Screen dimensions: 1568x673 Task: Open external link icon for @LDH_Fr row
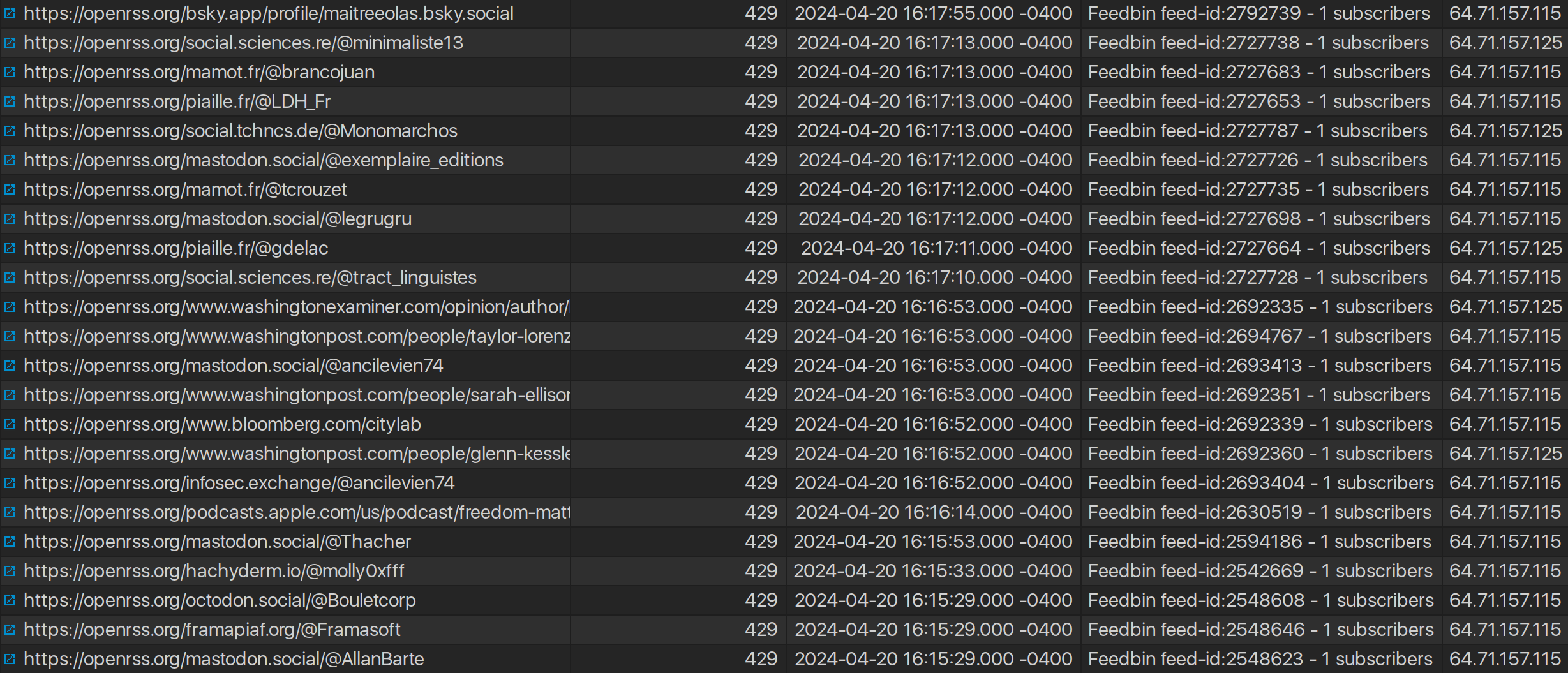tap(10, 101)
